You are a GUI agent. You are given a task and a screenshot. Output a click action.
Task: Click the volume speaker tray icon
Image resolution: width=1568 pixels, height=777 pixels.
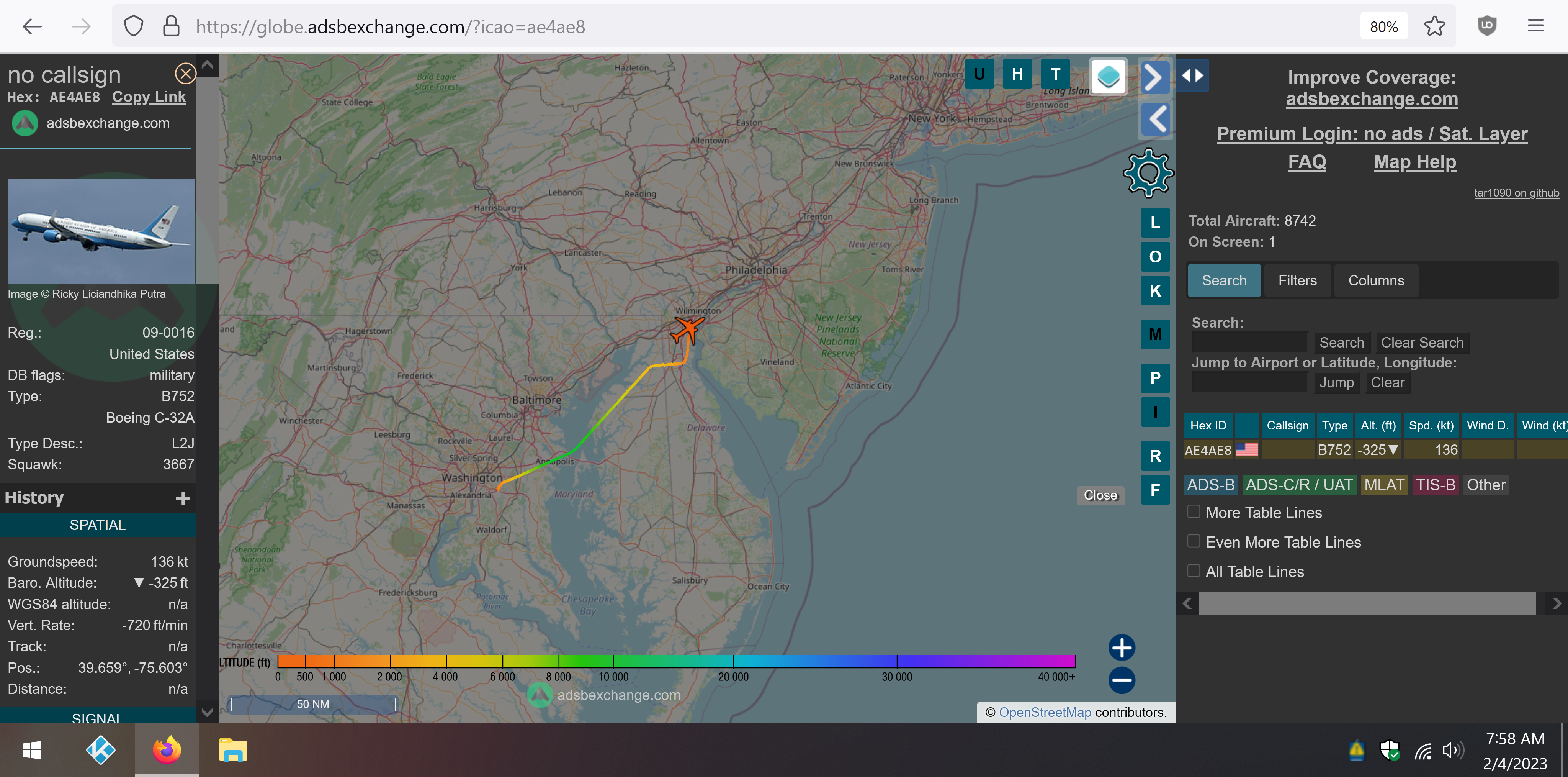tap(1452, 751)
